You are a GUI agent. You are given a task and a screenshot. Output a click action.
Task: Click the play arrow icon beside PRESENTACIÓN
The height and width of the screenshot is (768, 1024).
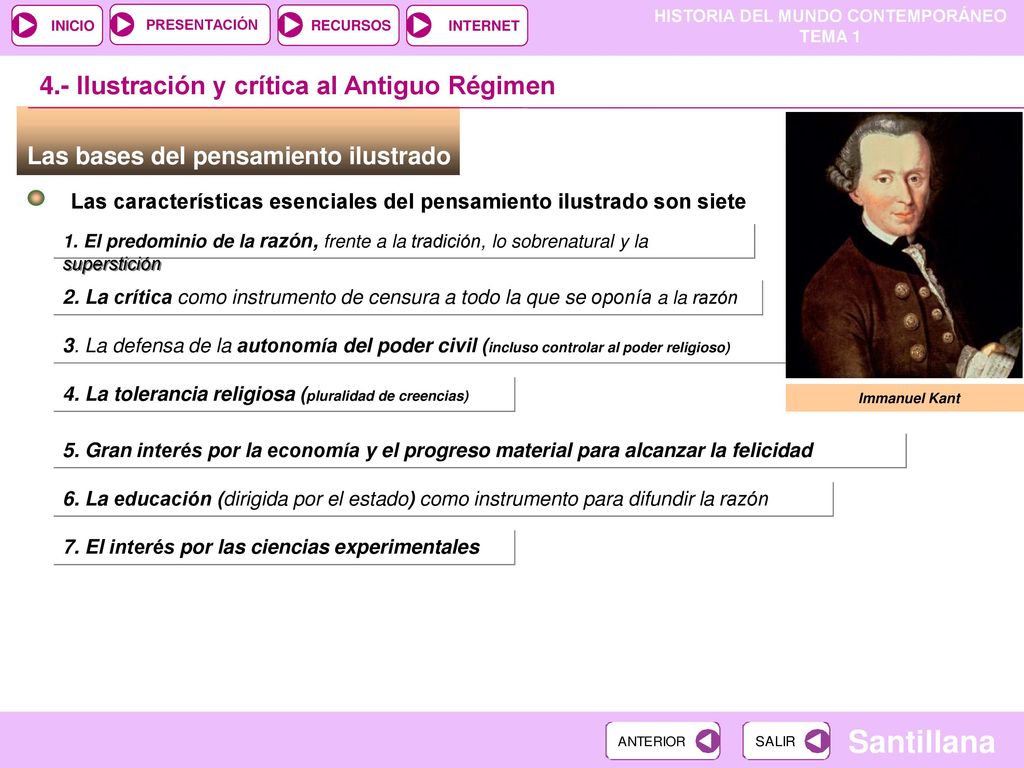pos(122,25)
